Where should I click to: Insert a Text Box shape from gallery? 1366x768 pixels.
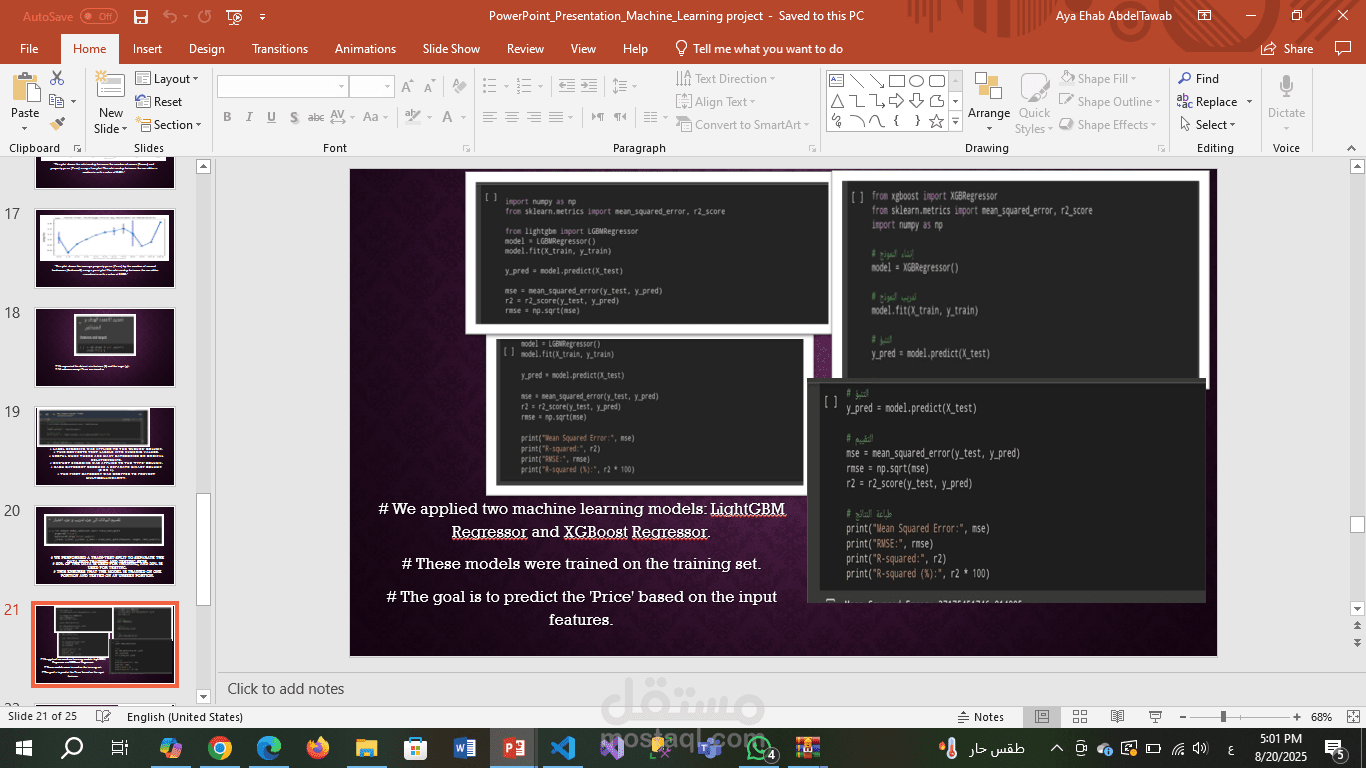tap(837, 81)
